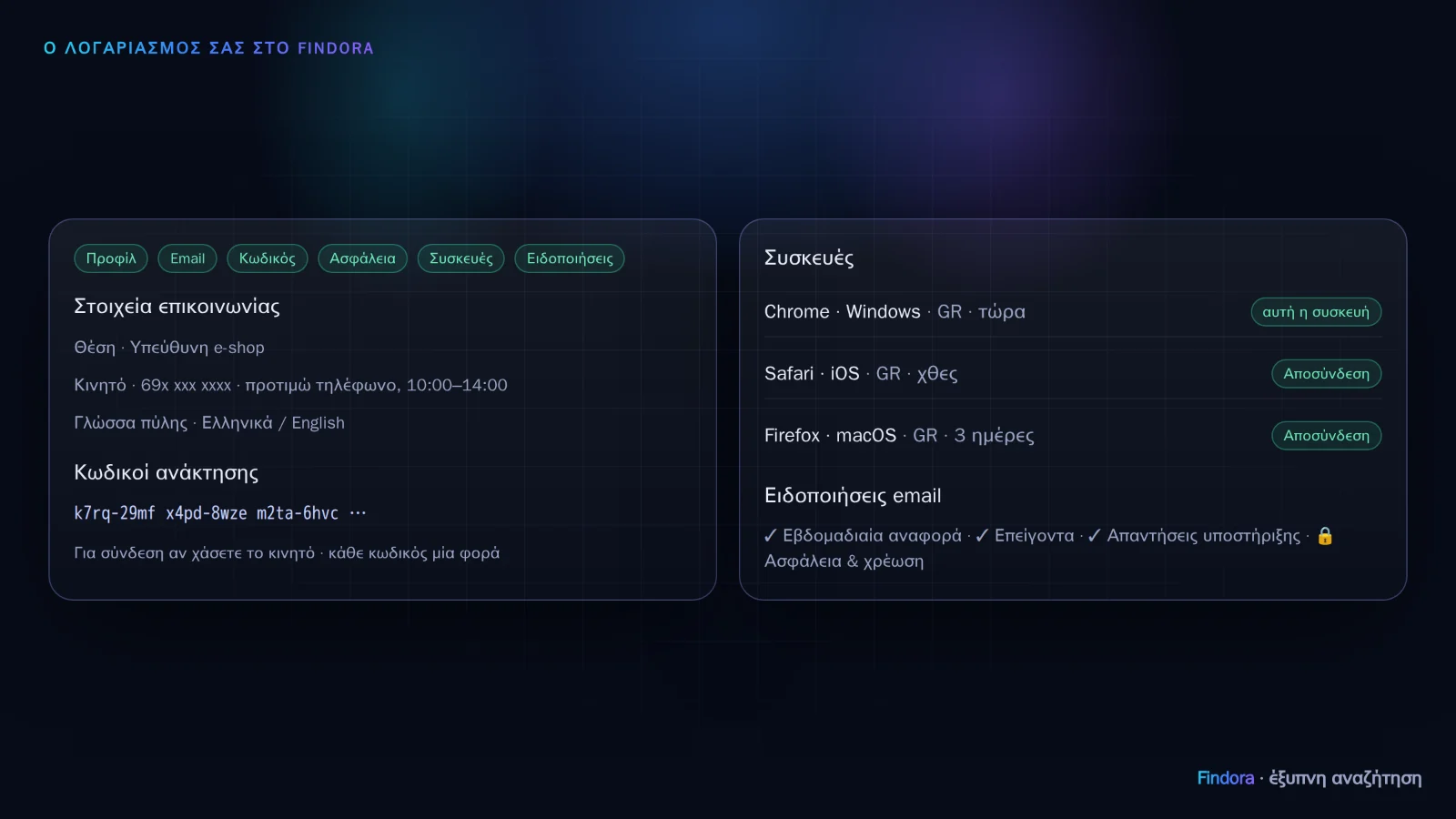The width and height of the screenshot is (1456, 819).
Task: Click the Συσκευές panel heading
Action: (x=809, y=258)
